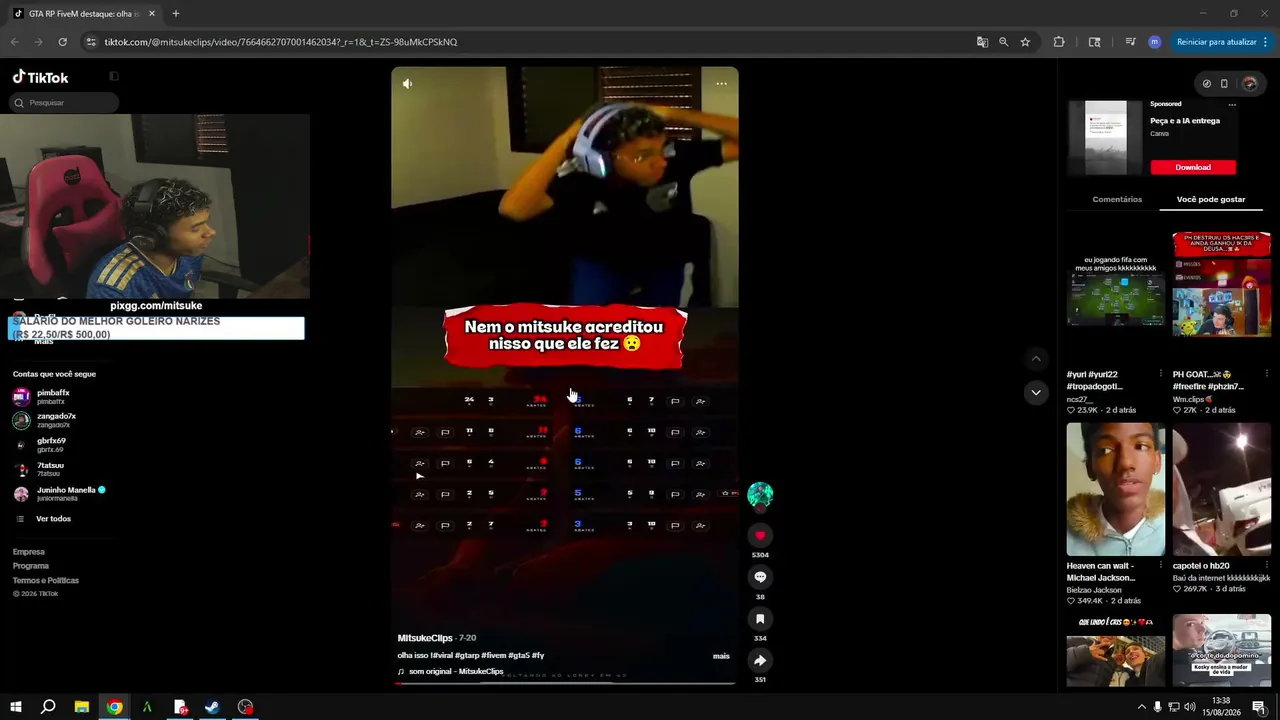Open a new browser tab
This screenshot has height=720, width=1280.
click(x=176, y=14)
